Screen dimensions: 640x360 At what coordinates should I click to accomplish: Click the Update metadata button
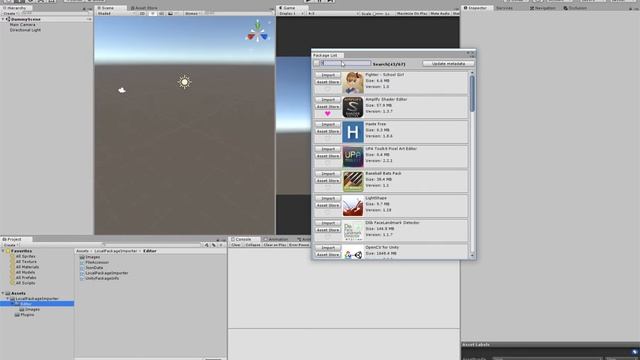(448, 64)
